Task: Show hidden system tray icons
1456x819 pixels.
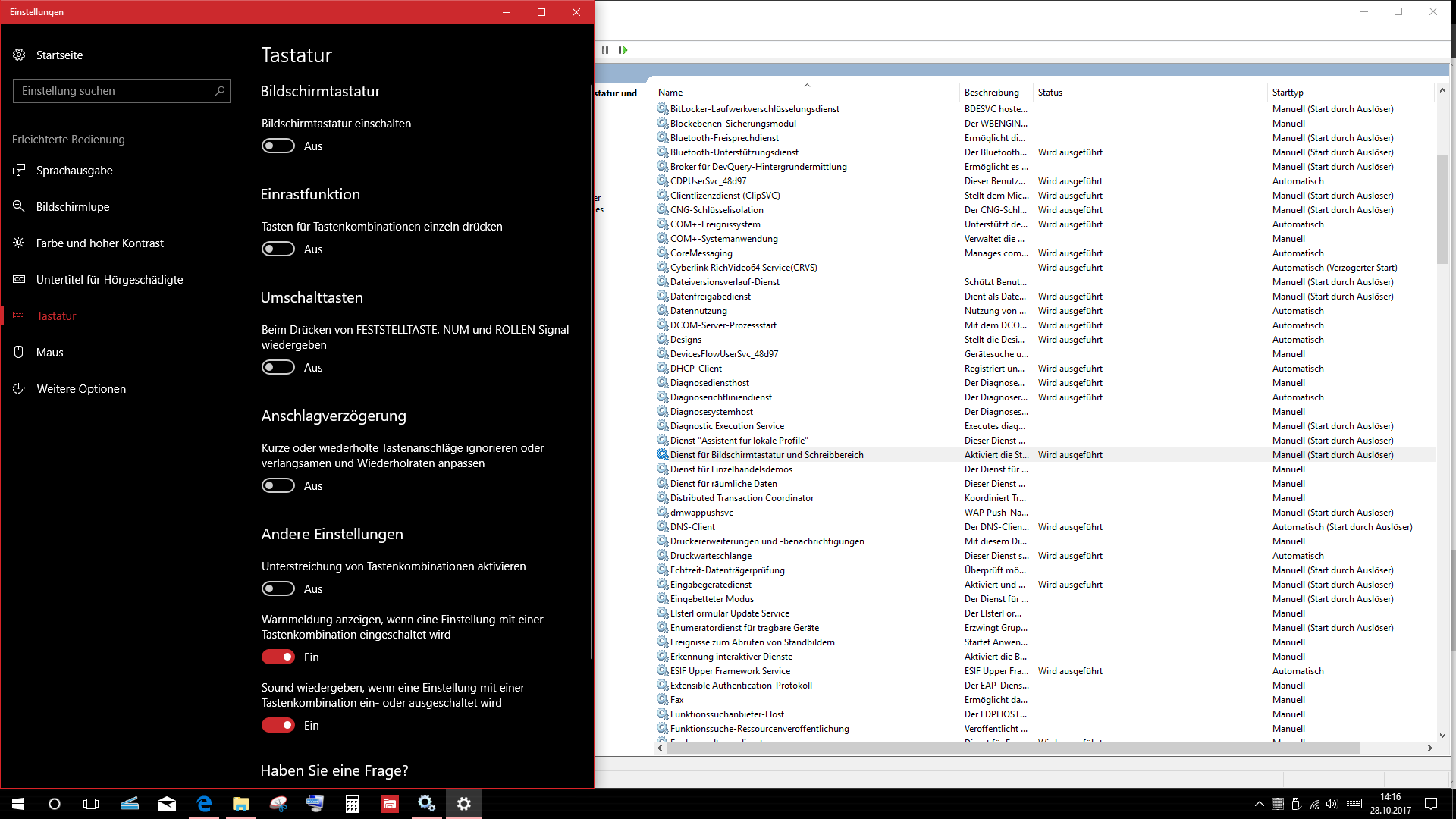Action: pos(1260,804)
